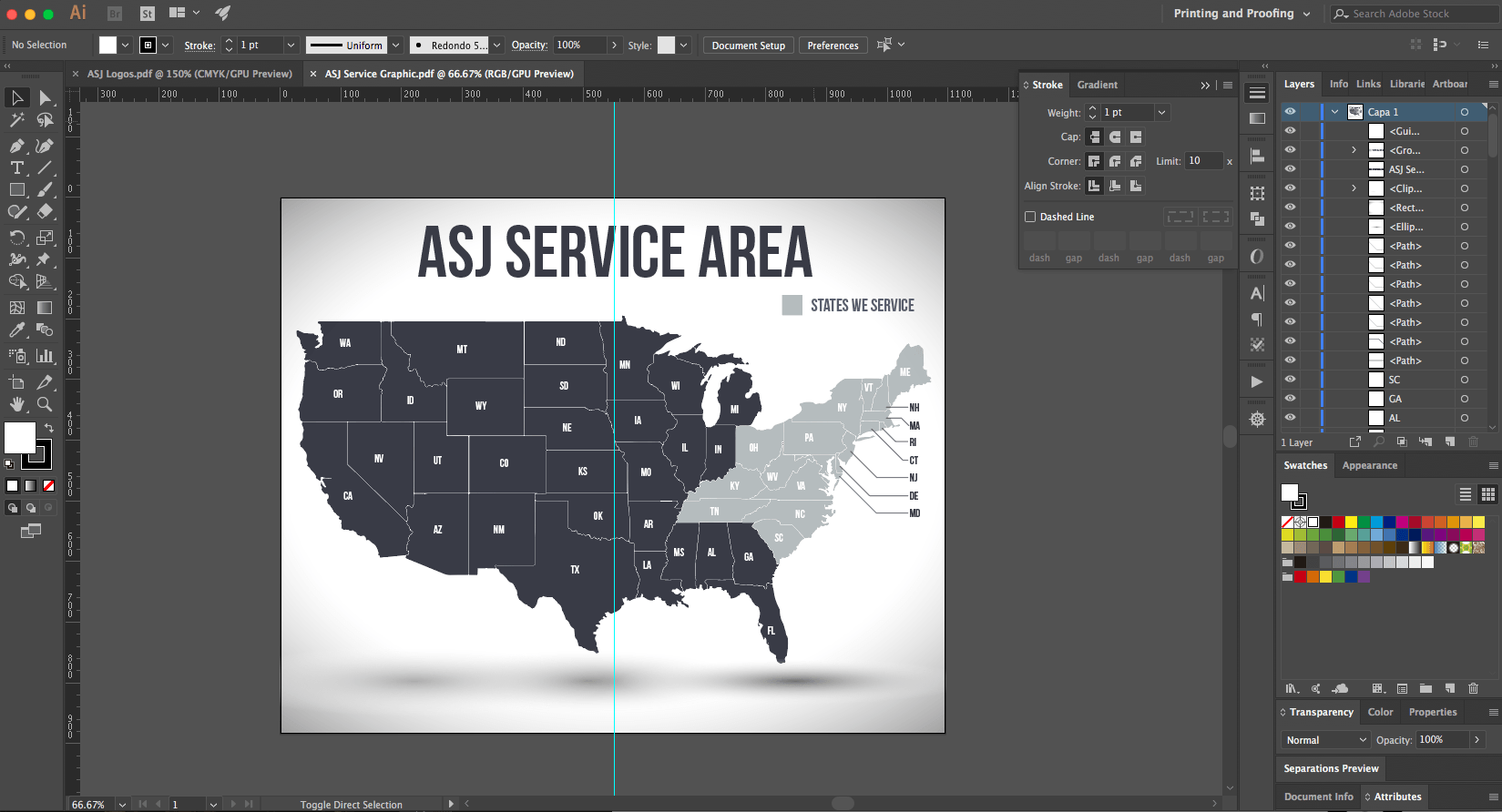Select the Rectangle tool
This screenshot has height=812, width=1502.
point(16,190)
